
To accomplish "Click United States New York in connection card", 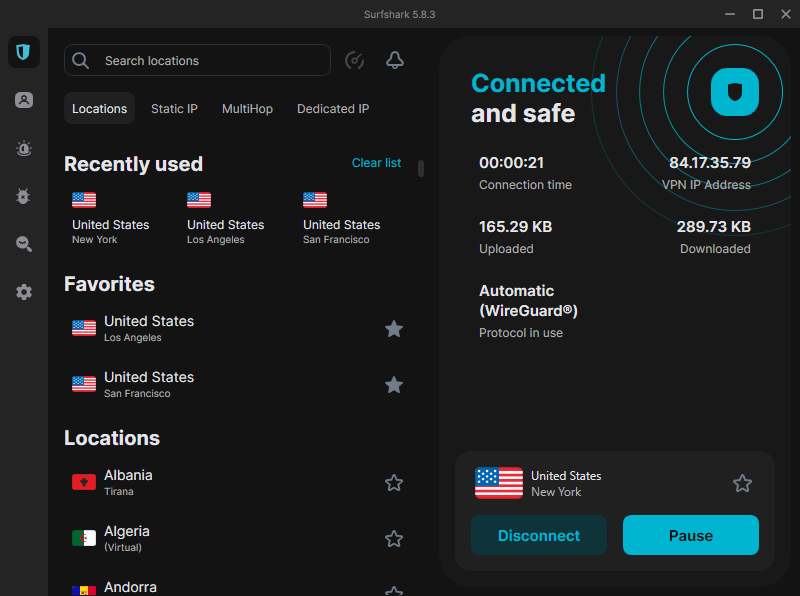I will coord(566,484).
